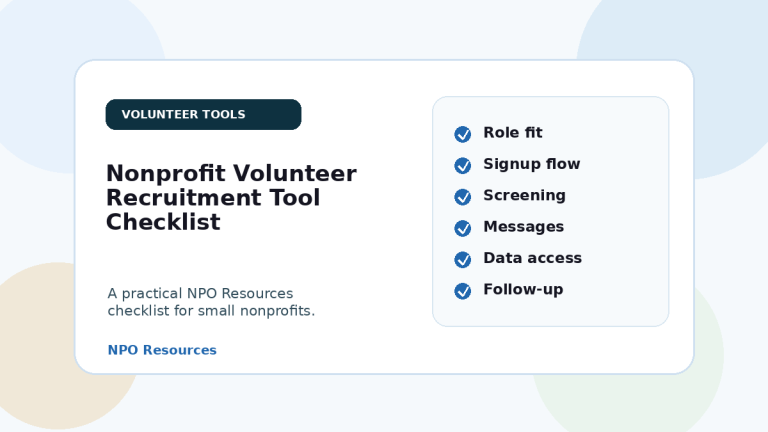768x432 pixels.
Task: Click the checkmark icon beside Signup flow
Action: [x=462, y=165]
